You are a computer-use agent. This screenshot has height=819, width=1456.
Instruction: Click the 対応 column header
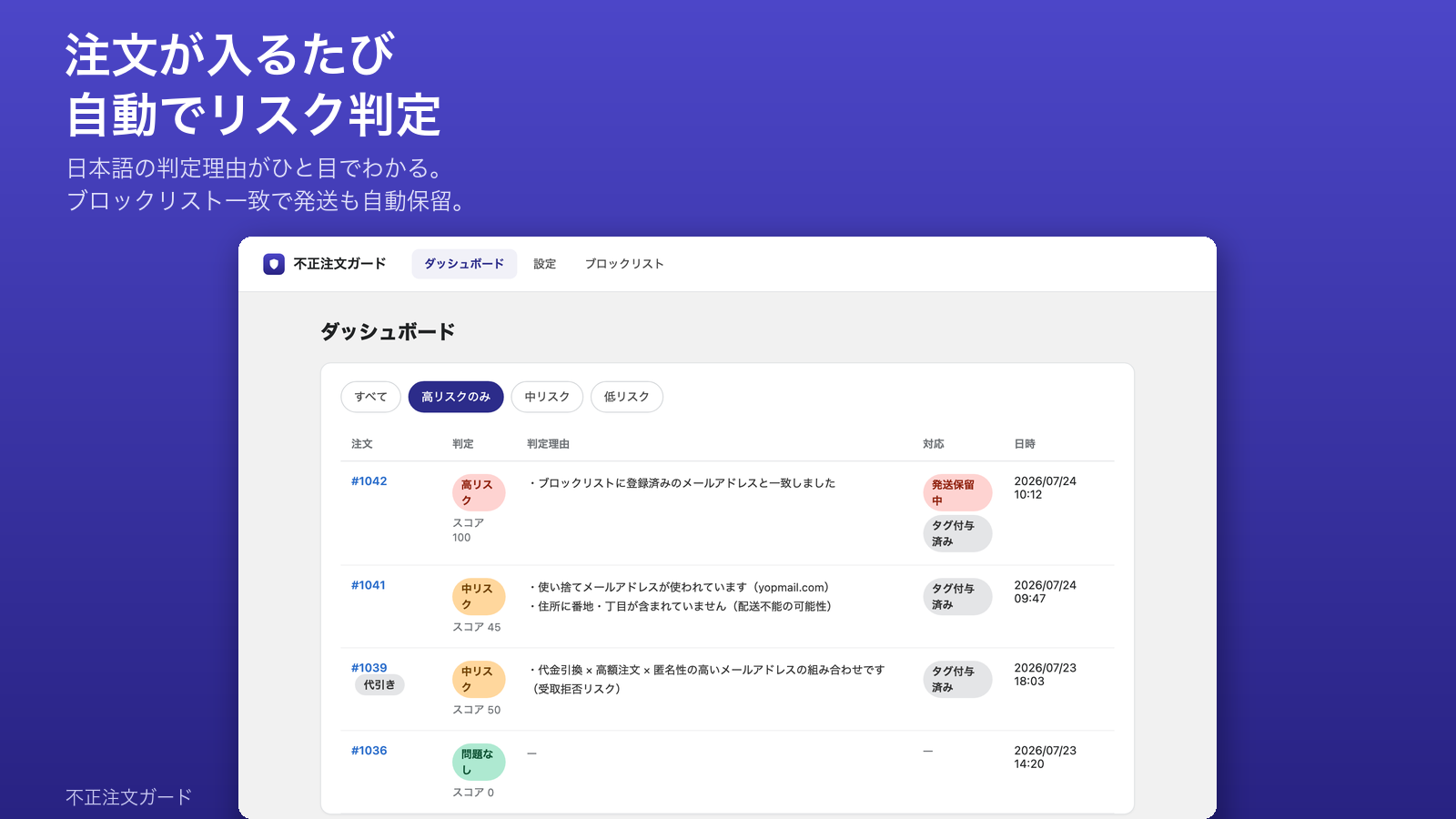point(934,444)
